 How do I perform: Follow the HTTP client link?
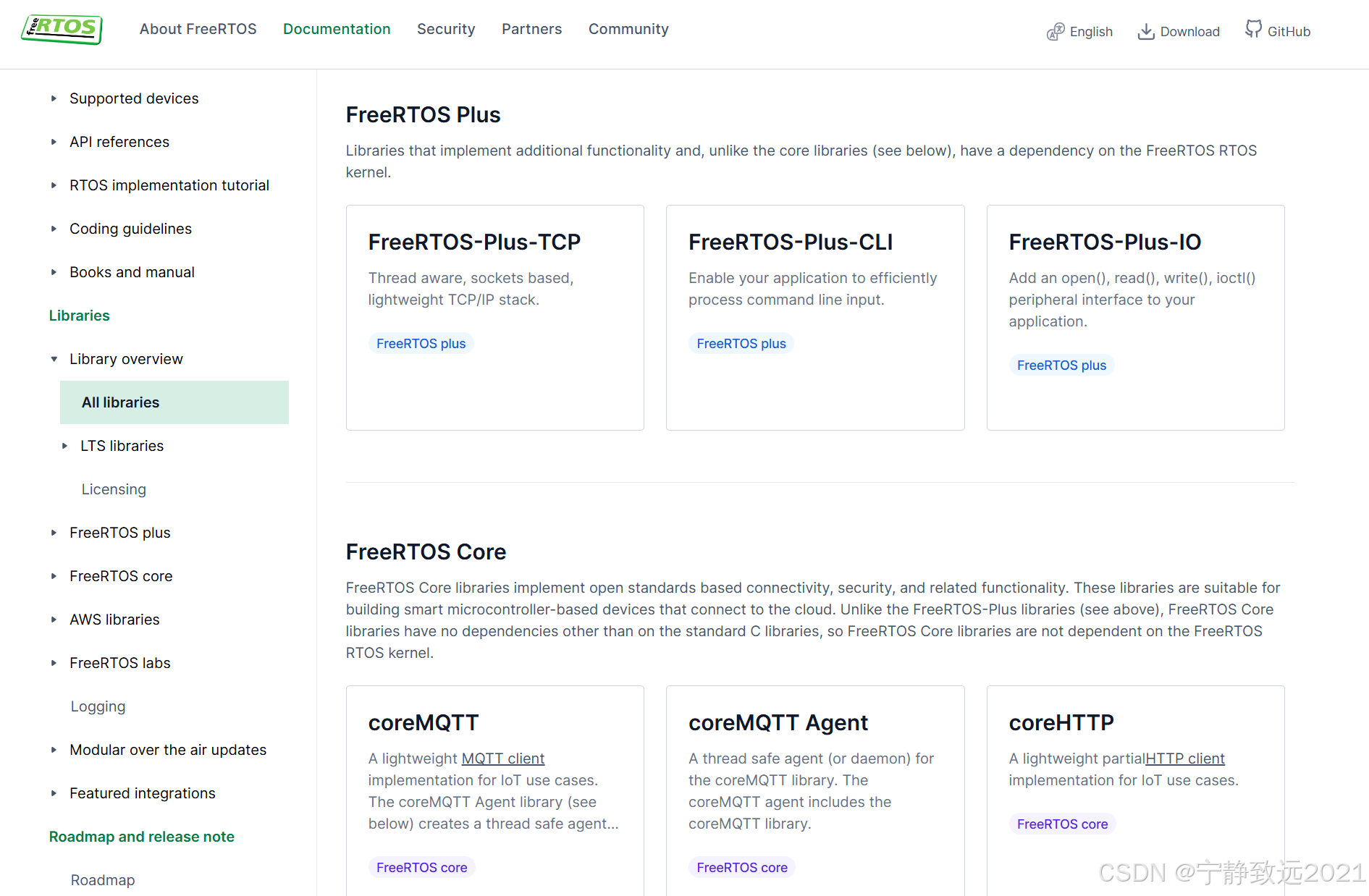[x=1185, y=758]
